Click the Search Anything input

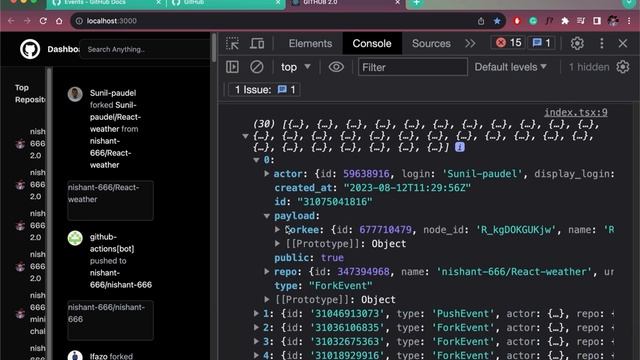coord(145,49)
